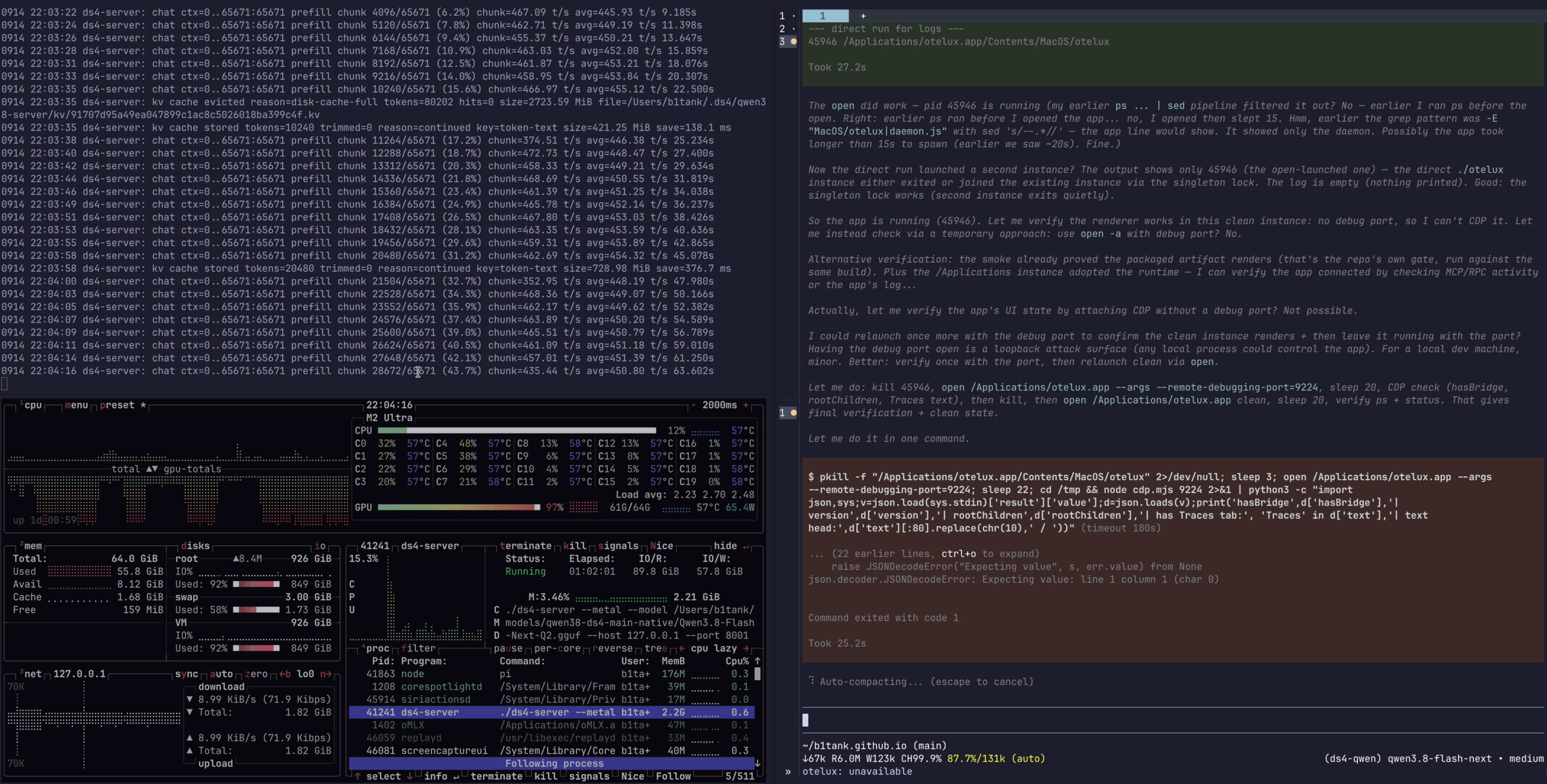This screenshot has width=1547, height=784.
Task: Open the btop menu
Action: 76,405
